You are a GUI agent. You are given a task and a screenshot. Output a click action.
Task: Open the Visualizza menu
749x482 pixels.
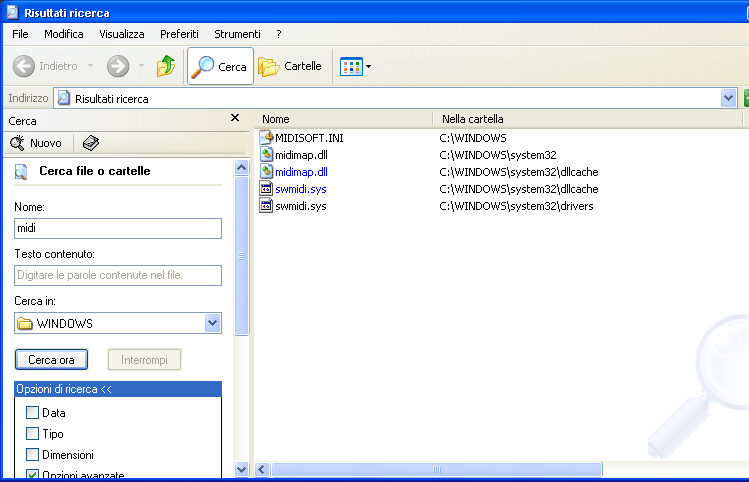pyautogui.click(x=122, y=34)
